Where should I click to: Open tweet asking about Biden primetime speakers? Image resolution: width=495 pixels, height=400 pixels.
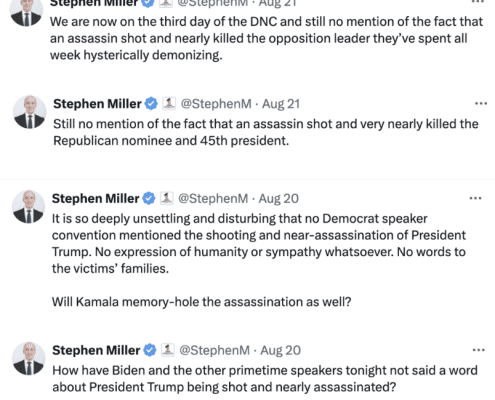265,379
